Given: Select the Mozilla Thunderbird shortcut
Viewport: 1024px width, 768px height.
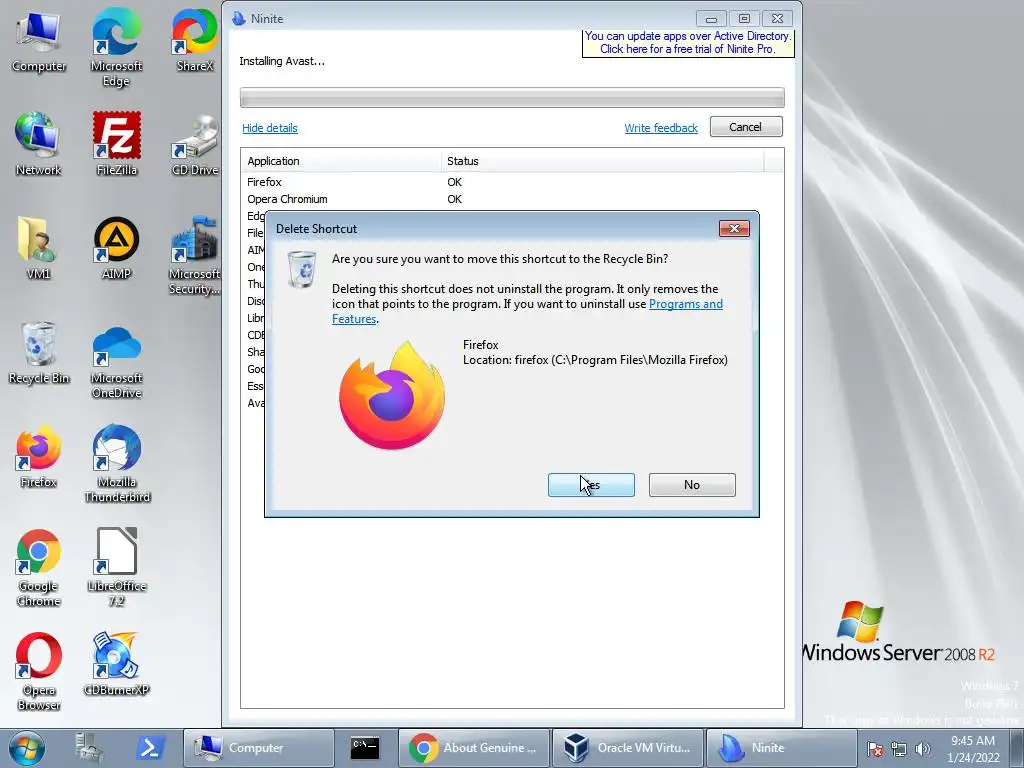Looking at the screenshot, I should click(116, 464).
